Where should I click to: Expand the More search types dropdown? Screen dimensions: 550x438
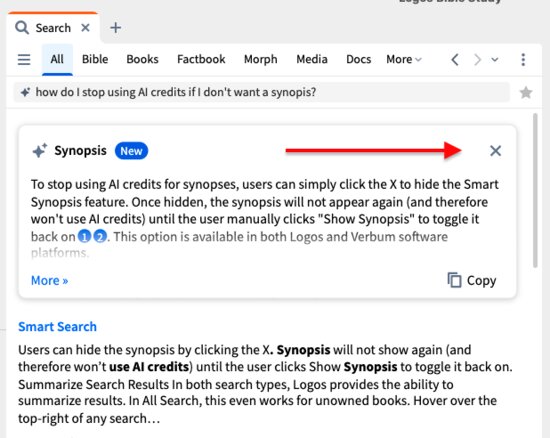coord(403,59)
